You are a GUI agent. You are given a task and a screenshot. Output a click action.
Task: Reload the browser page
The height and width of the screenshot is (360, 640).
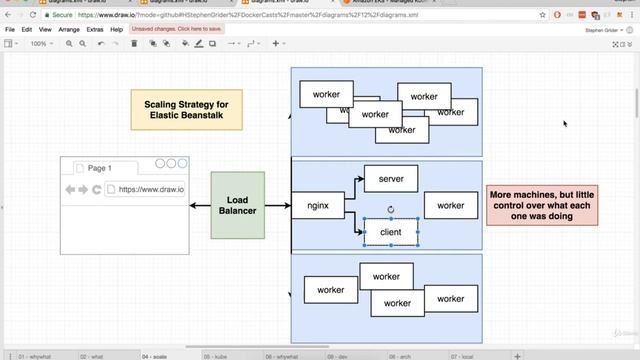click(x=33, y=15)
